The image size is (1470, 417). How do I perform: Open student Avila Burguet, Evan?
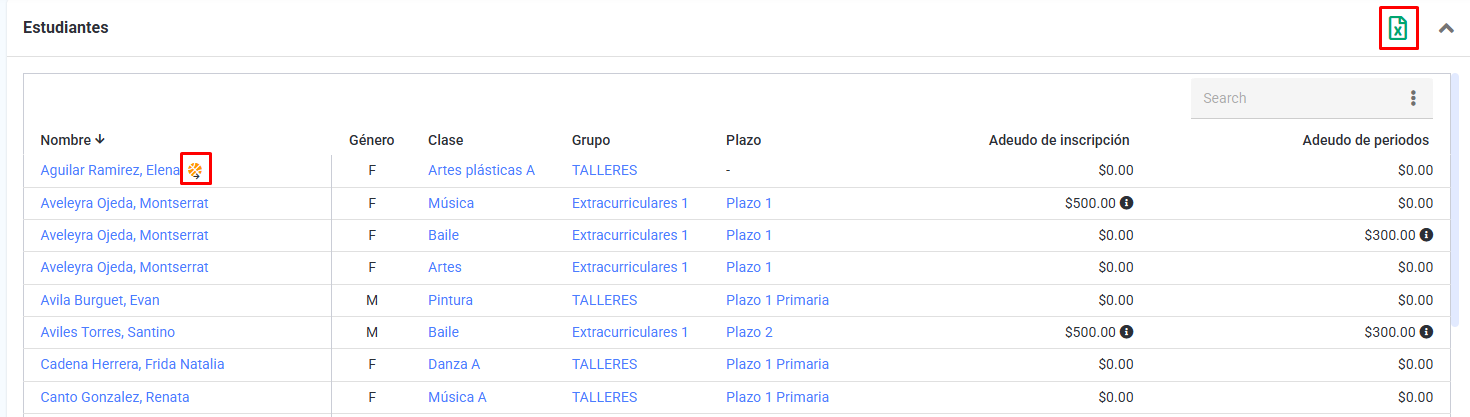(x=100, y=300)
